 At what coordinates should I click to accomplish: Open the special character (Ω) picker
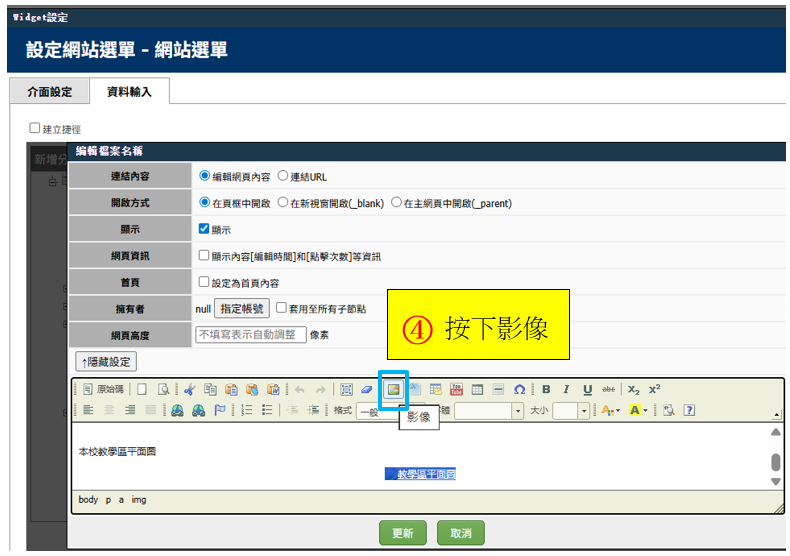pos(519,389)
